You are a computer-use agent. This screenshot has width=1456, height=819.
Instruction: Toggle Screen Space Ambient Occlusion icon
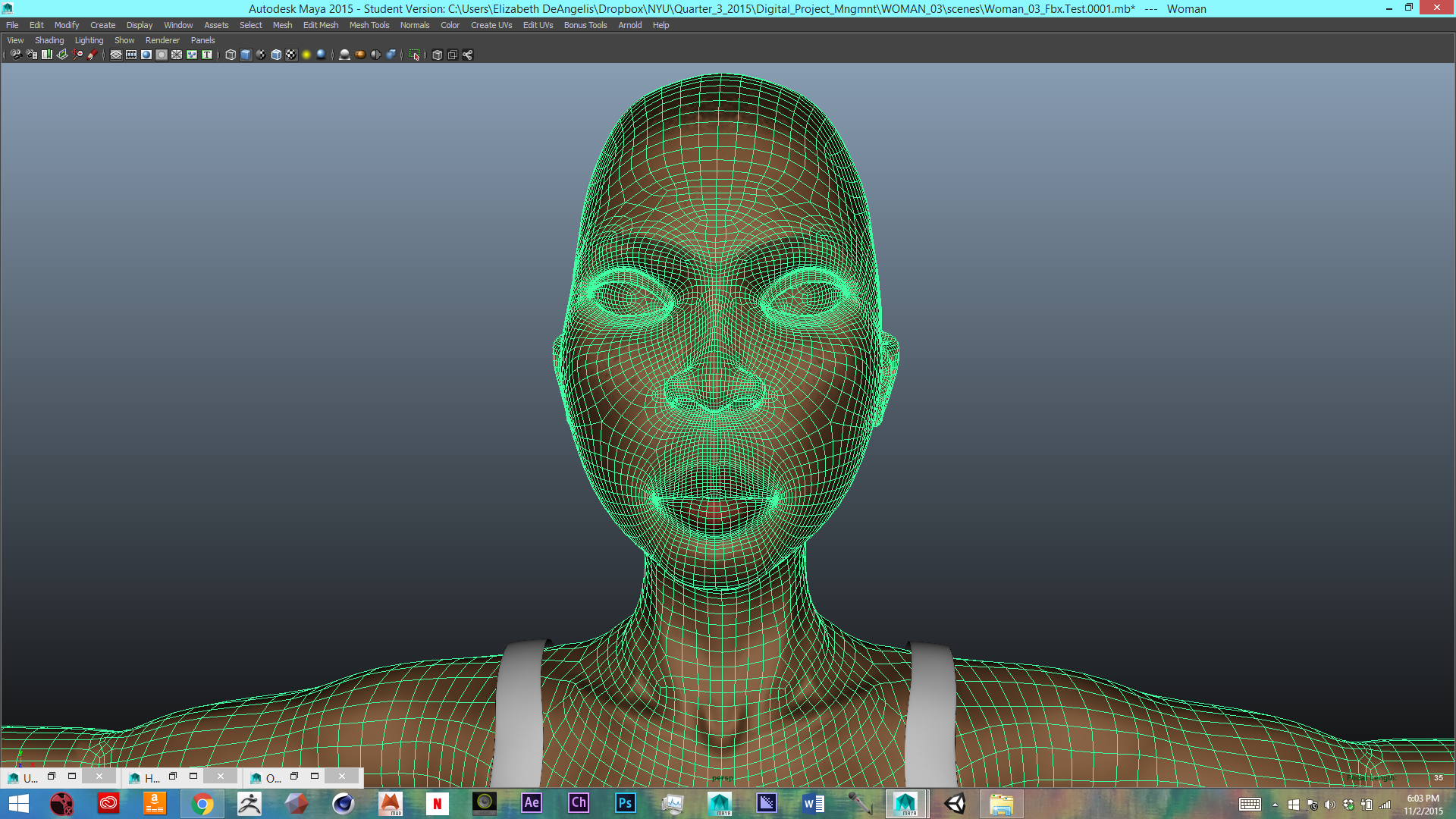coord(344,55)
